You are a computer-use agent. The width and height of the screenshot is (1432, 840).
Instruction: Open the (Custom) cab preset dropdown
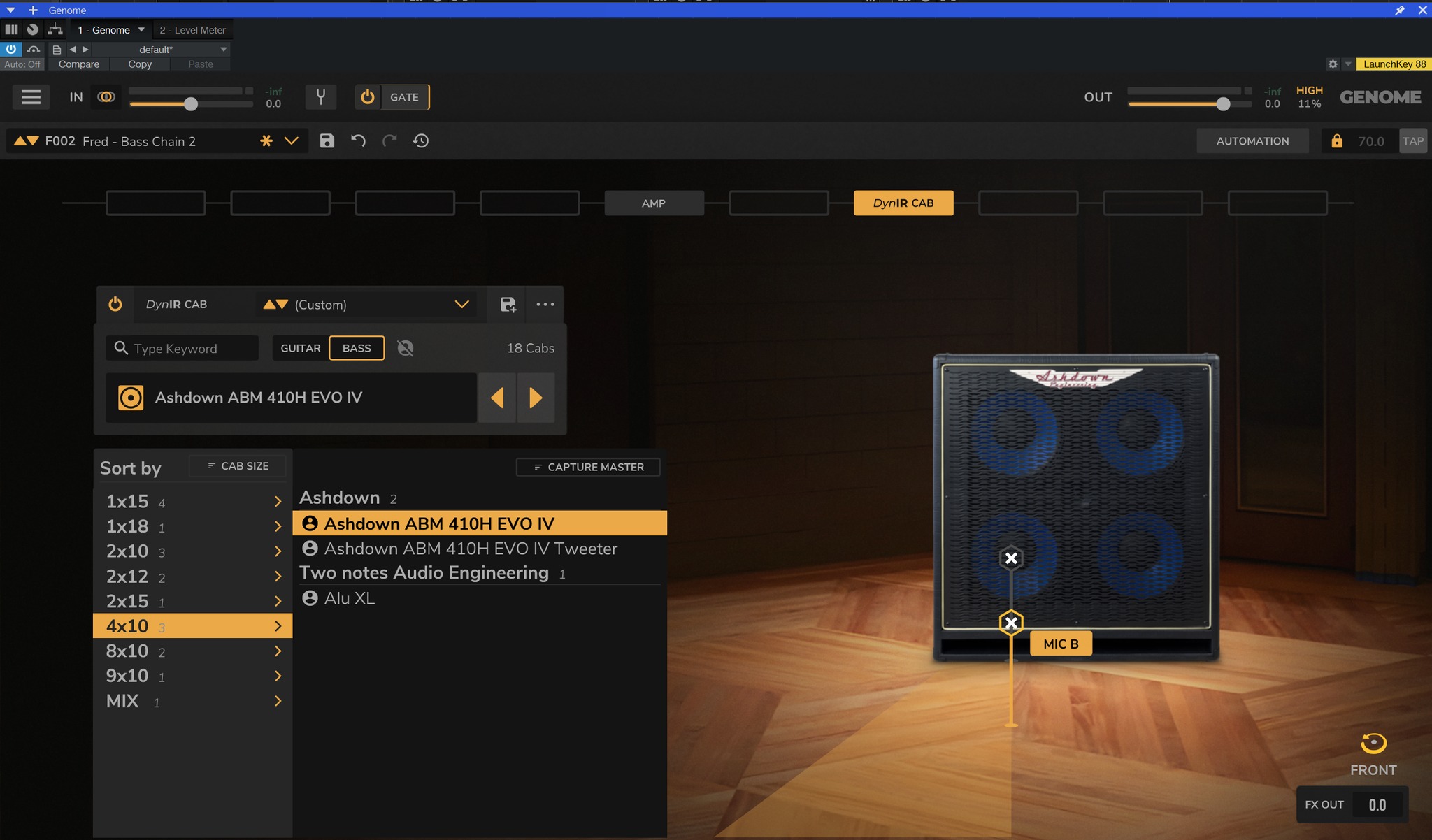coord(461,305)
